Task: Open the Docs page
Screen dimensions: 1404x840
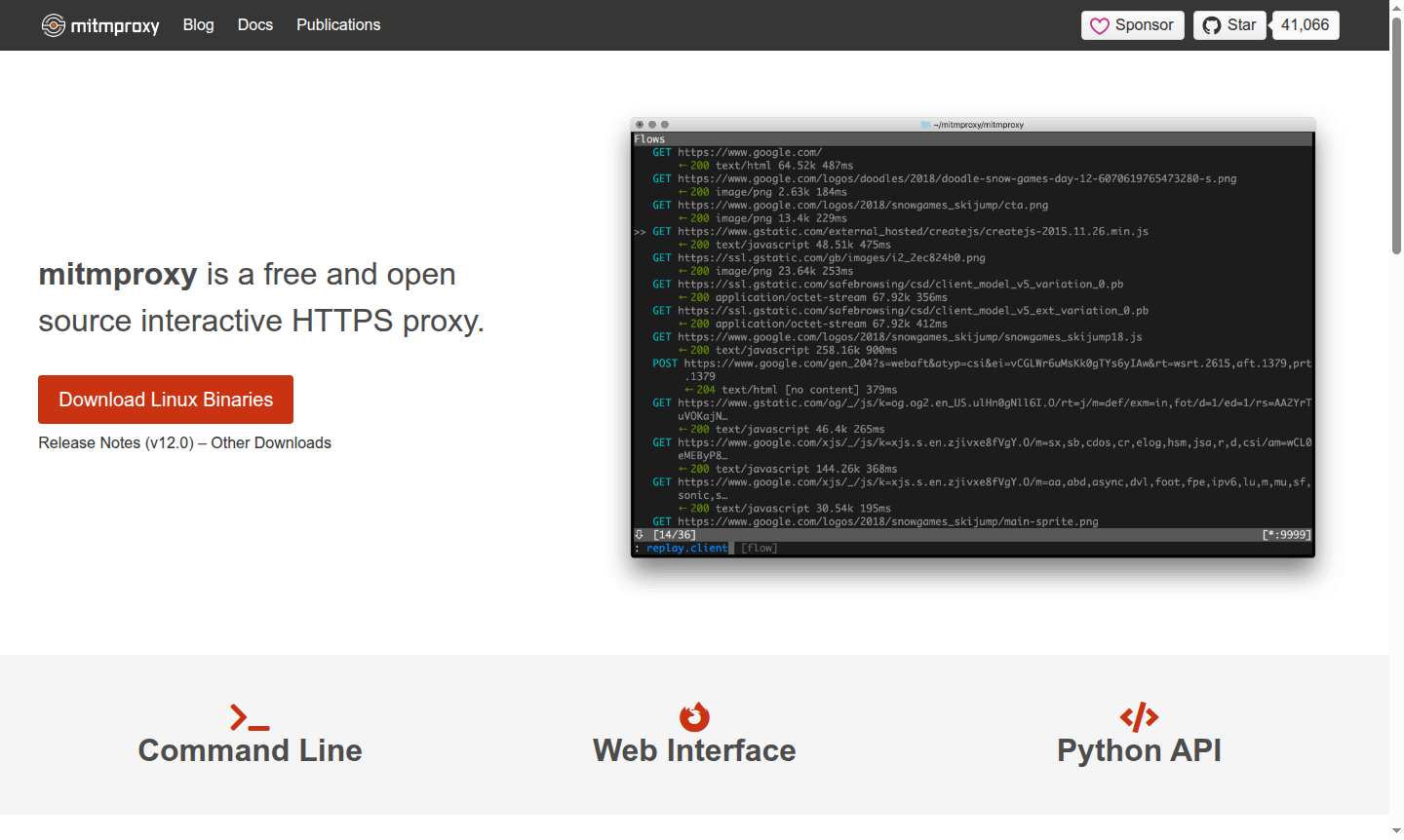Action: click(x=254, y=24)
